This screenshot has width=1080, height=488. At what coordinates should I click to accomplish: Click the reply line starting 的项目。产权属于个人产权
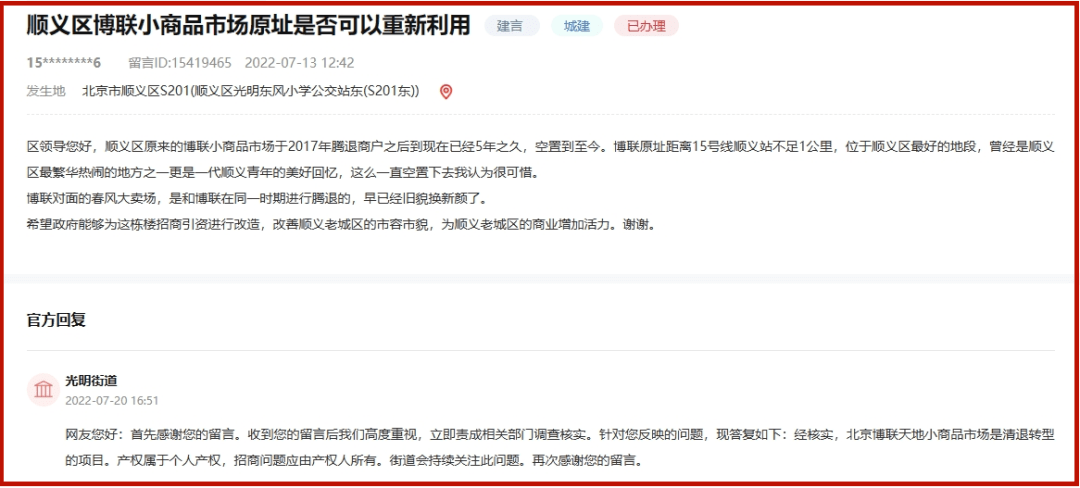pos(355,460)
